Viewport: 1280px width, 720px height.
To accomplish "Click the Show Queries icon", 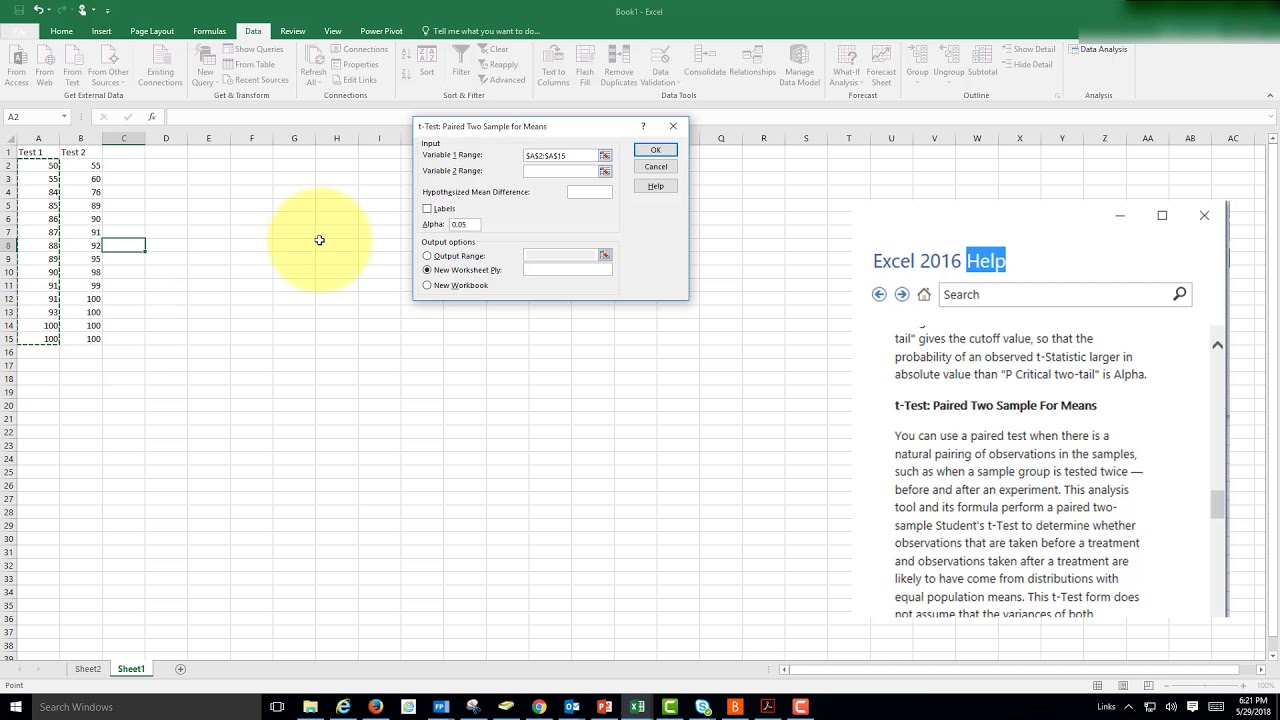I will pos(229,49).
